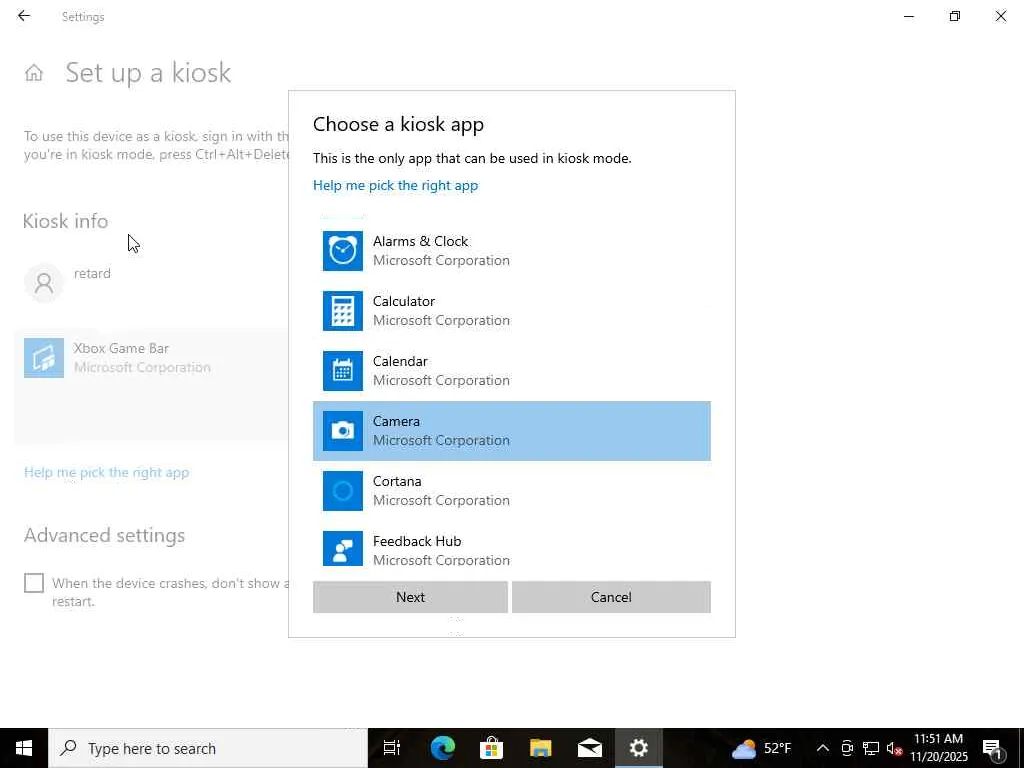Viewport: 1024px width, 768px height.
Task: Click the Feedback Hub app icon
Action: point(343,549)
